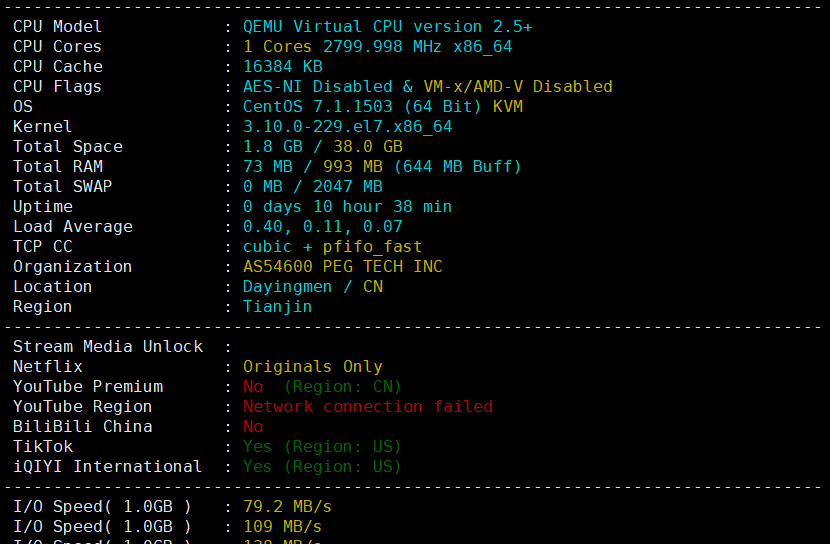Click the Total Space value 1.8 GB

[x=273, y=147]
